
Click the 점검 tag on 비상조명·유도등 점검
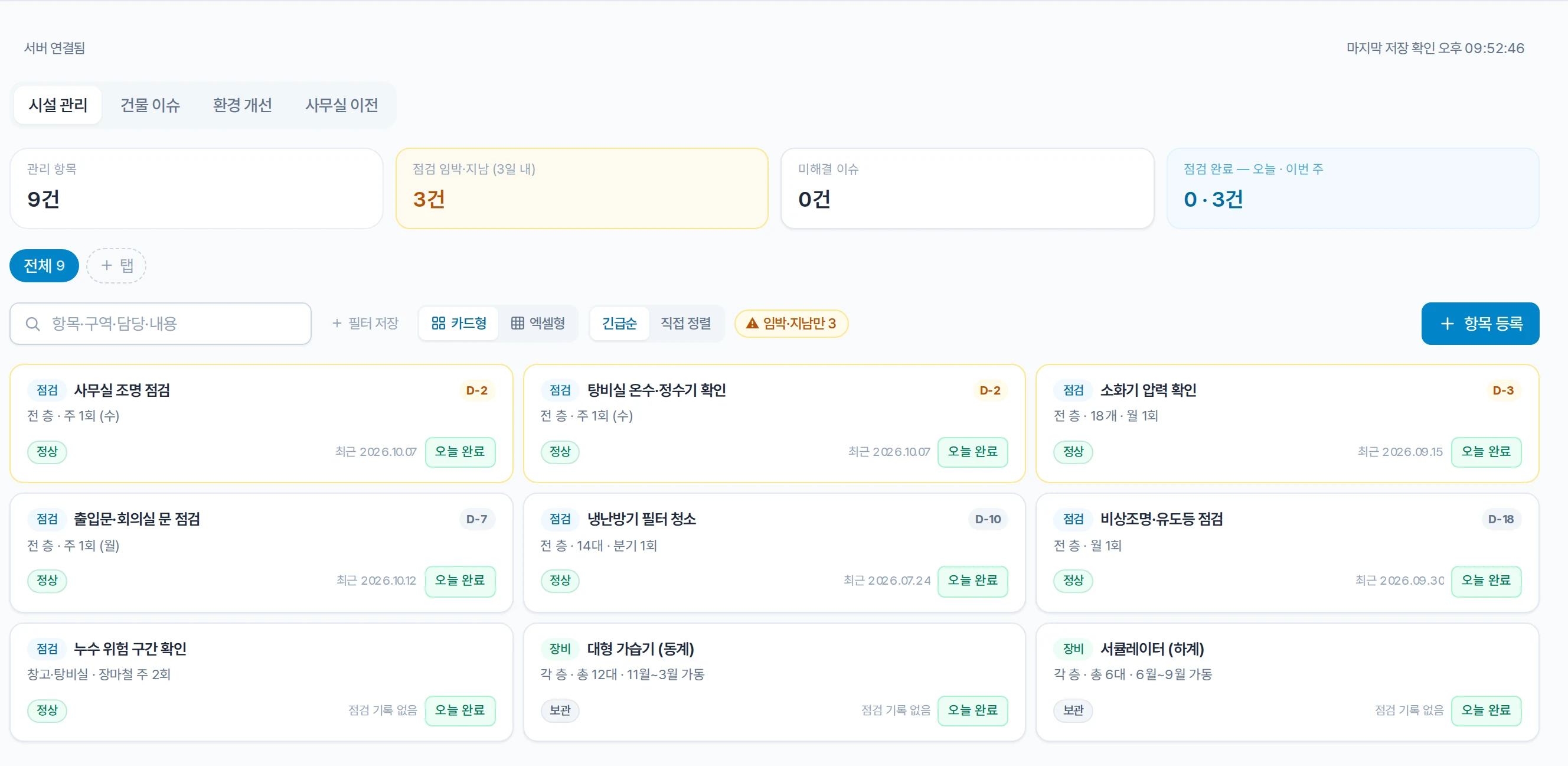(x=1073, y=519)
